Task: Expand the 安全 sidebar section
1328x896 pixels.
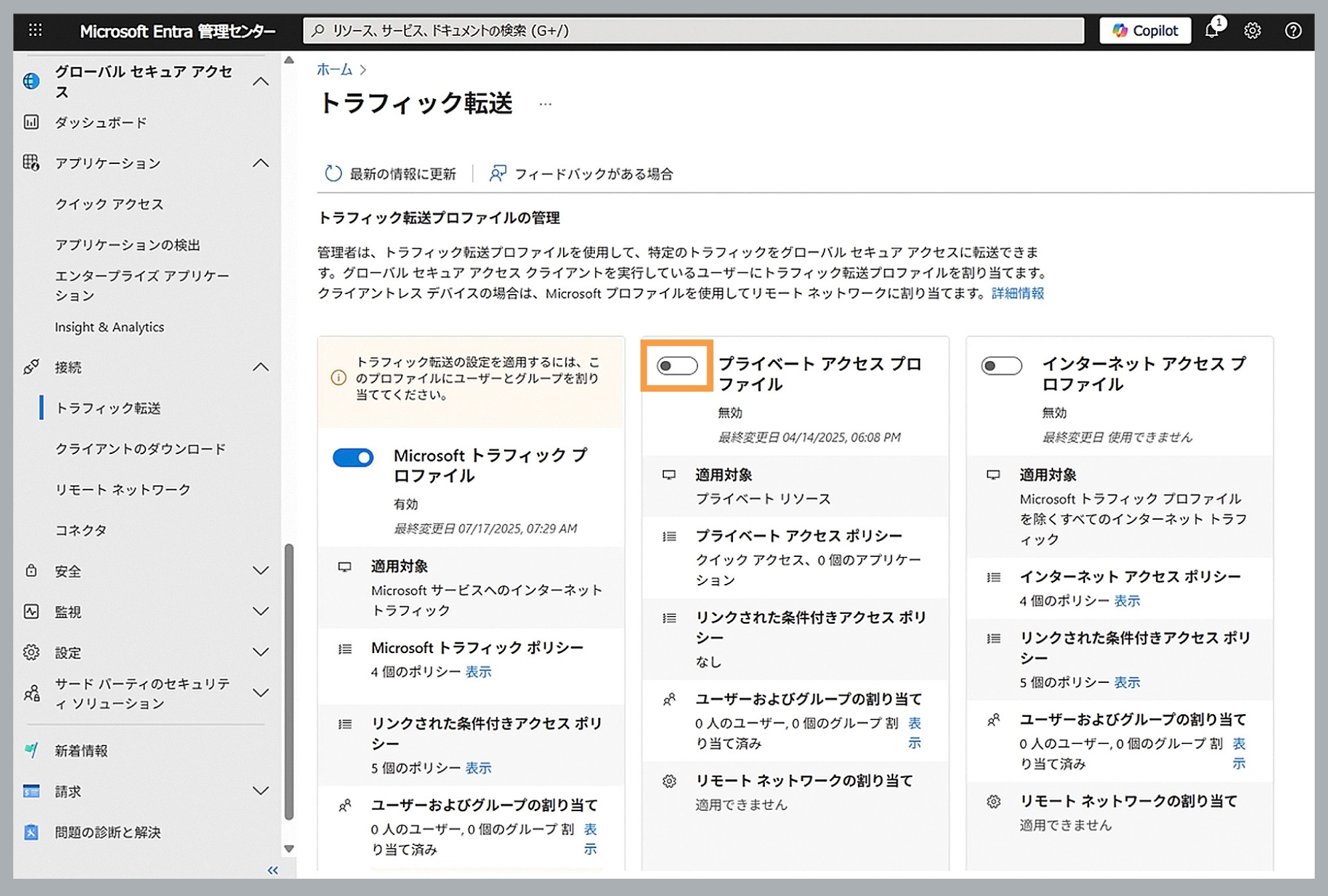Action: 260,571
